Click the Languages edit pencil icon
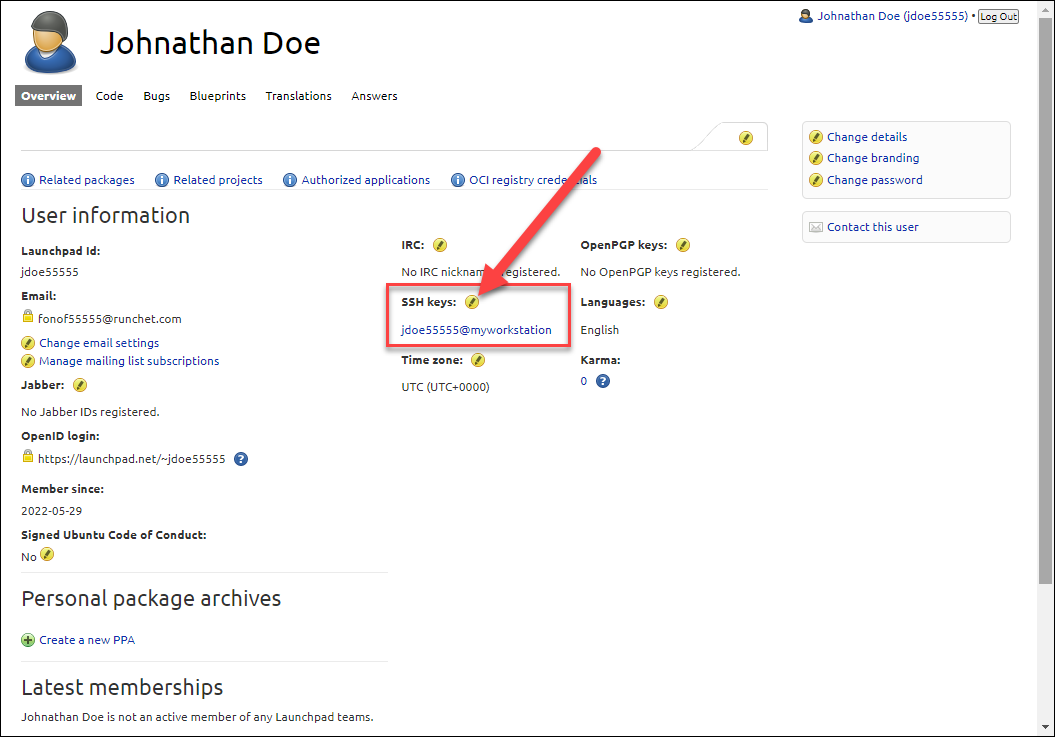 (661, 302)
